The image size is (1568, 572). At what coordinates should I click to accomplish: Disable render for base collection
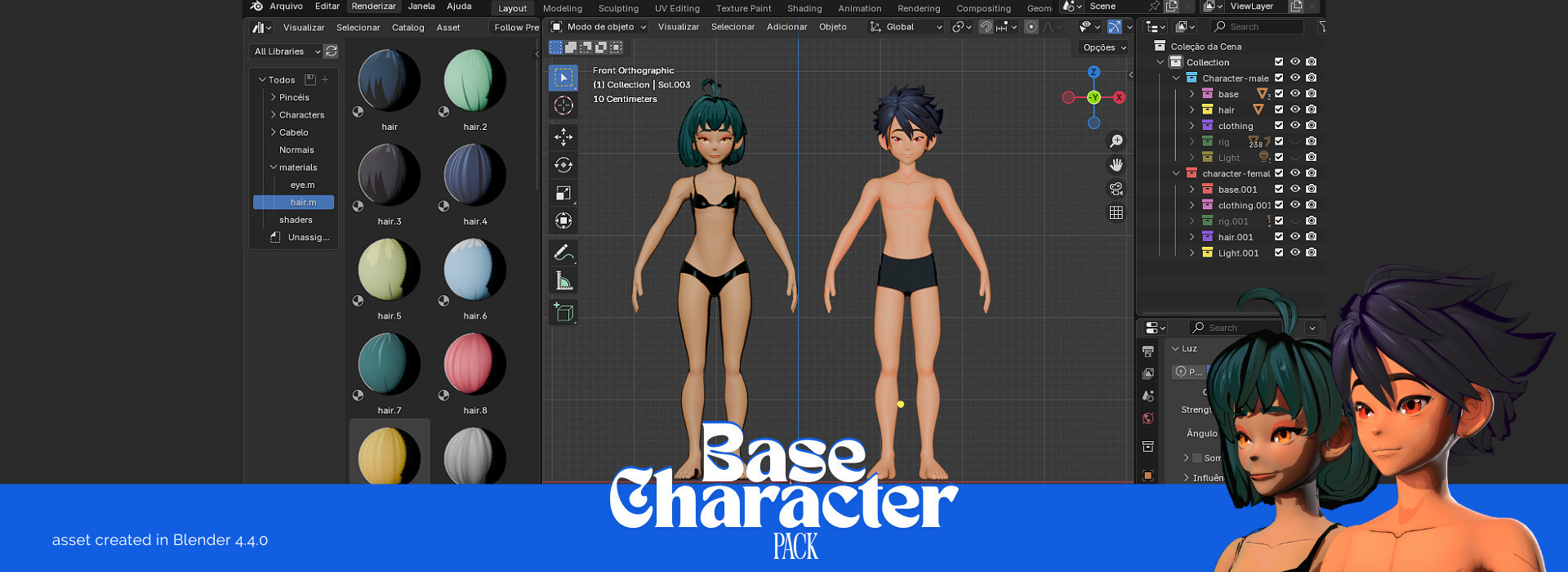tap(1311, 93)
